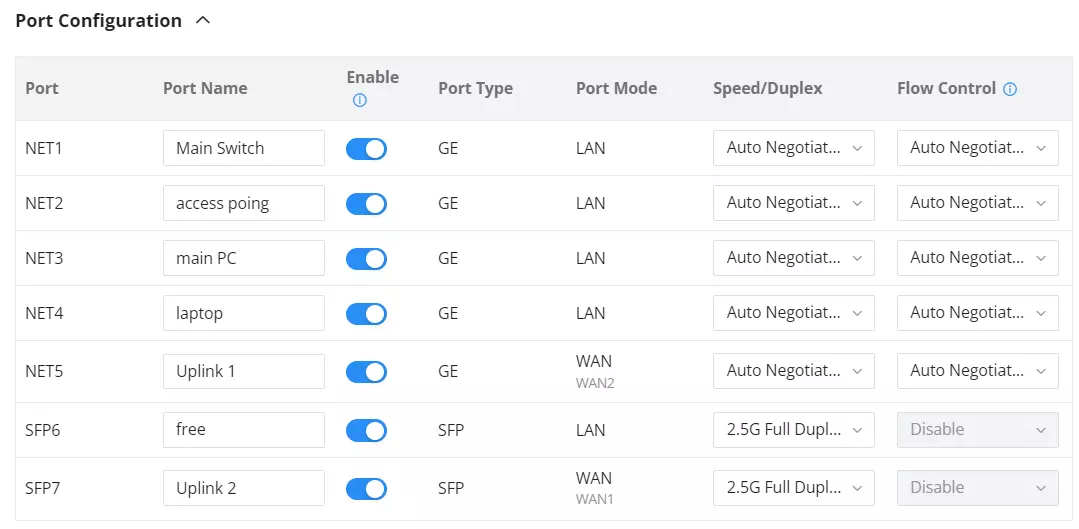This screenshot has width=1079, height=529.
Task: Click the Main Switch port name field
Action: (244, 148)
